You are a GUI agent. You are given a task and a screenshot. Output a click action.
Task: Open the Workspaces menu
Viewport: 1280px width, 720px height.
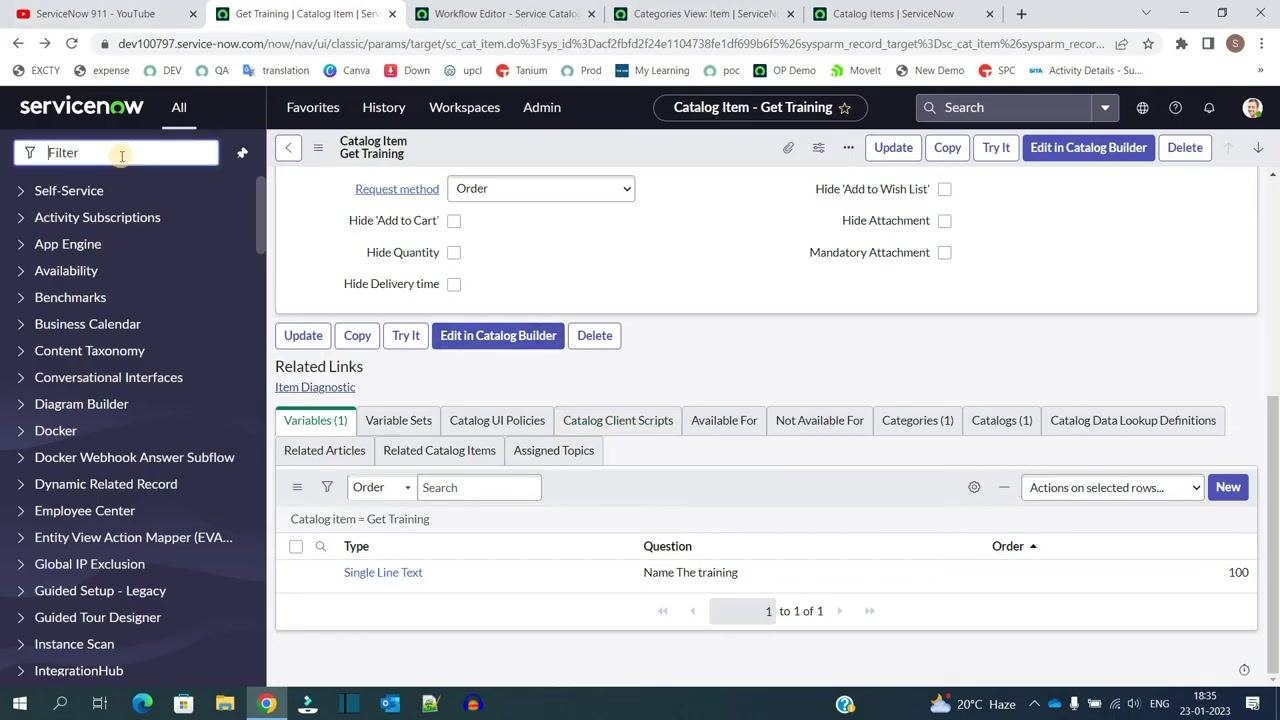[x=464, y=108]
